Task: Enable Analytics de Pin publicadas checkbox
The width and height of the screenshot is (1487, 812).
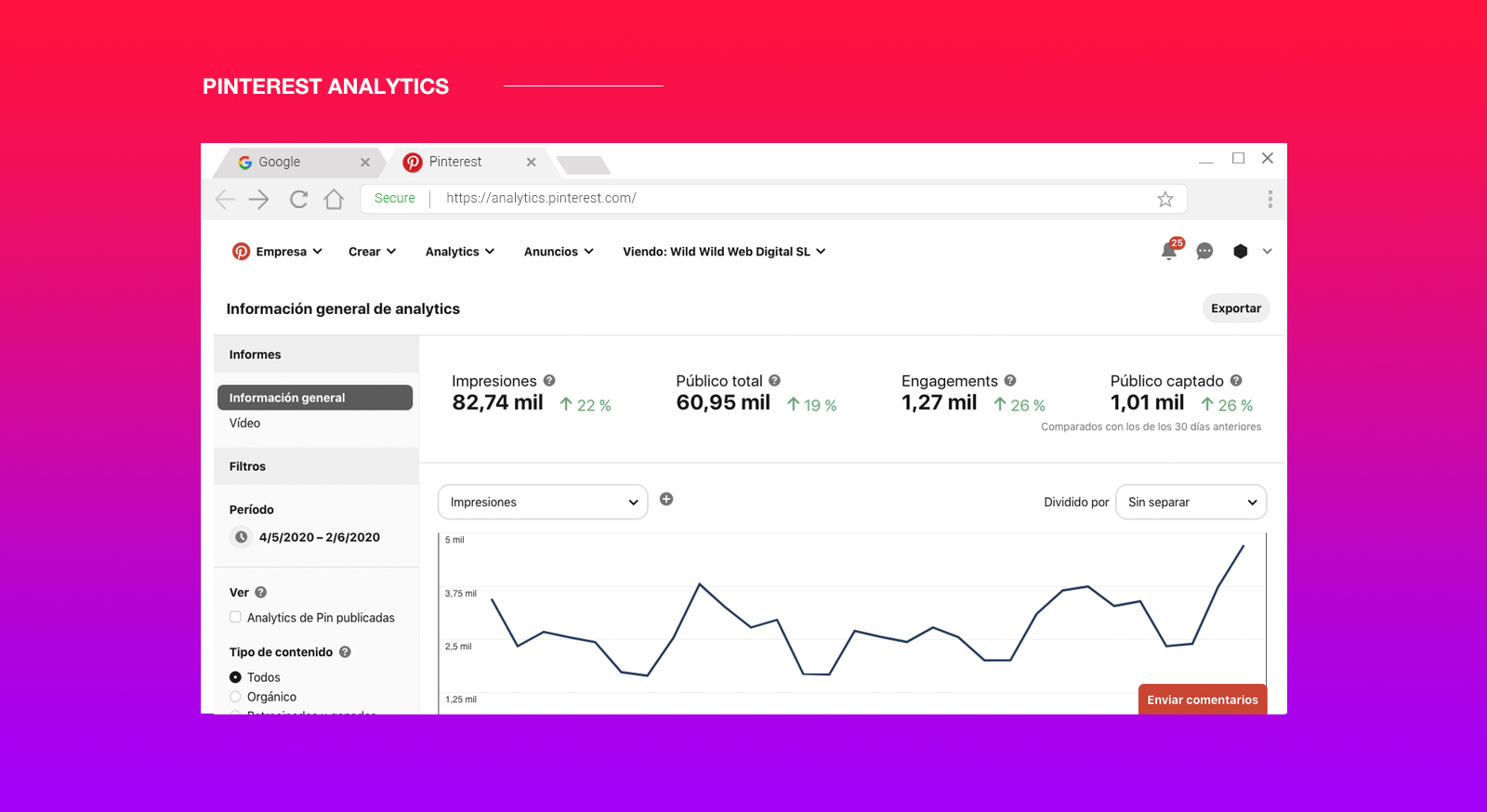Action: (235, 617)
